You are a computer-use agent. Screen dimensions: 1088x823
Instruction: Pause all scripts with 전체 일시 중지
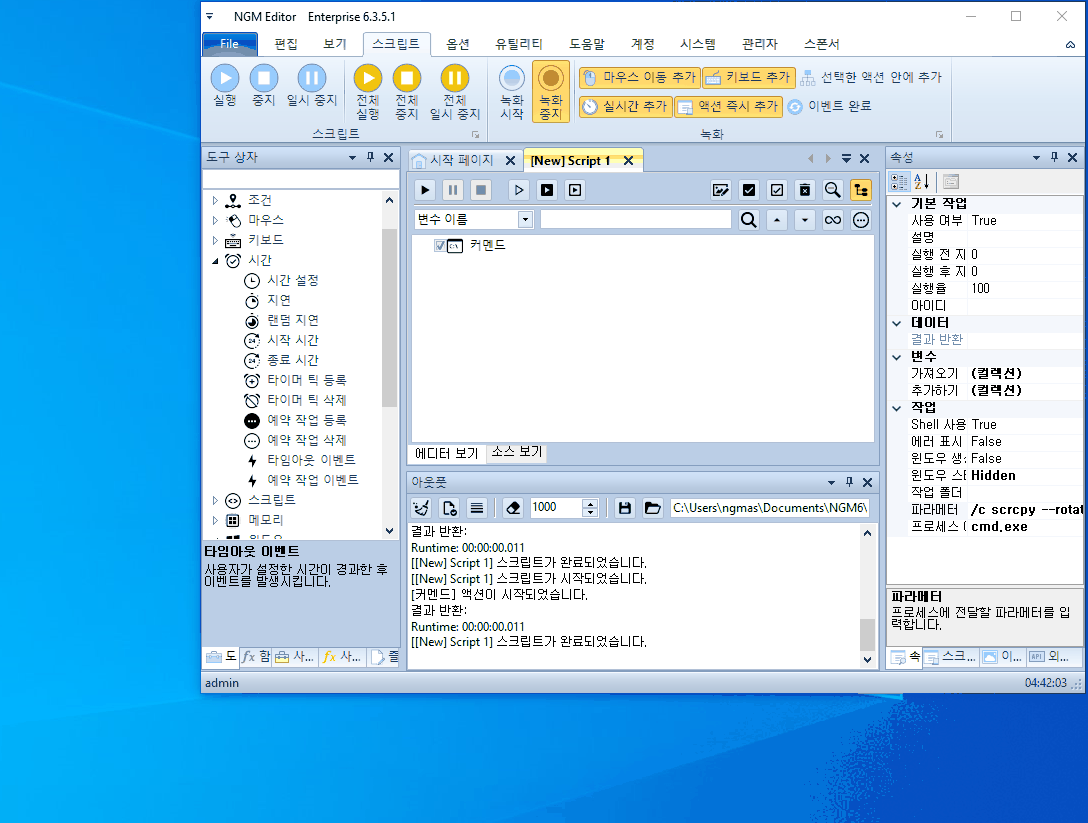(x=454, y=92)
